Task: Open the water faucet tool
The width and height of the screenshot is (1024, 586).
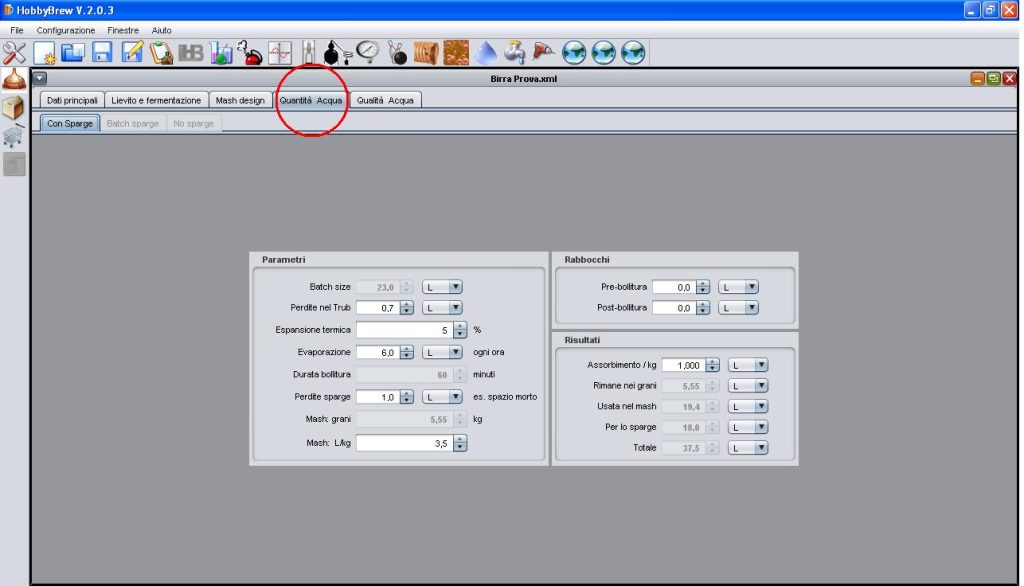Action: (515, 53)
